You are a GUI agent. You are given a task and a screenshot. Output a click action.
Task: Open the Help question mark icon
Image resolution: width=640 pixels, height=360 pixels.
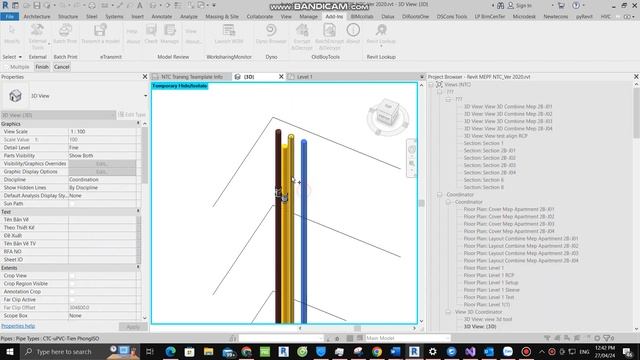click(576, 5)
